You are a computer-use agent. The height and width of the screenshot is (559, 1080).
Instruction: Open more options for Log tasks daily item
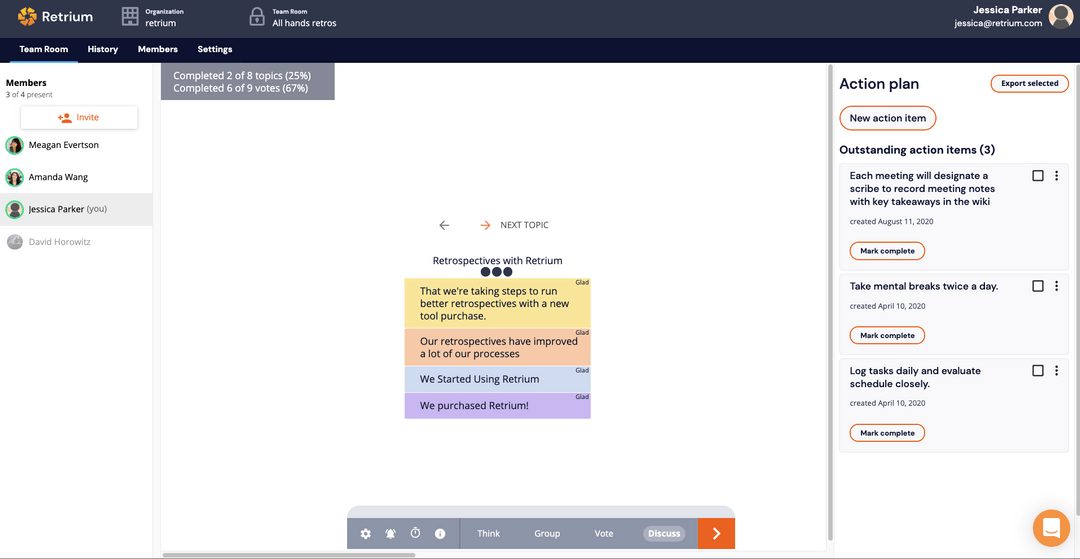[1057, 371]
